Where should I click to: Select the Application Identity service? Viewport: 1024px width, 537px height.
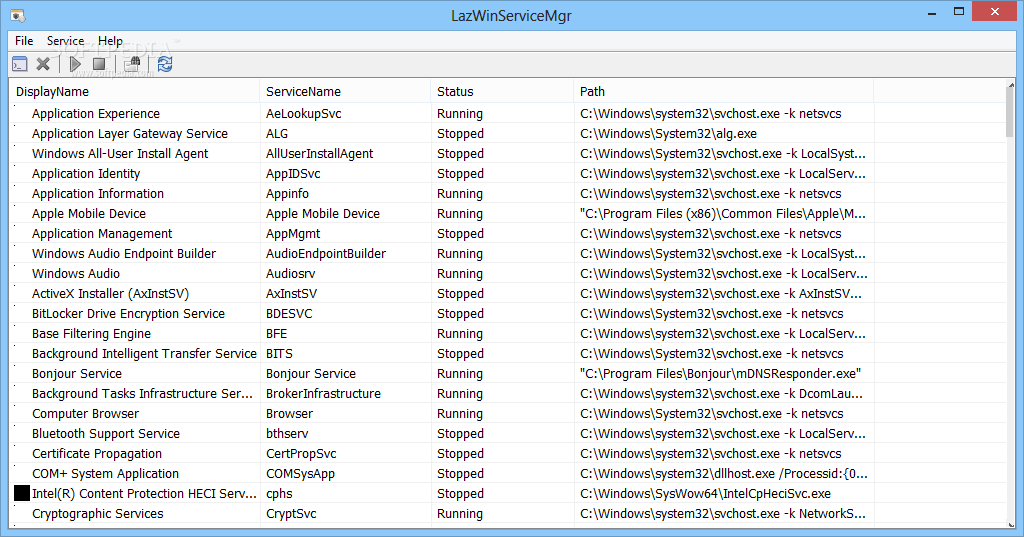tap(86, 174)
